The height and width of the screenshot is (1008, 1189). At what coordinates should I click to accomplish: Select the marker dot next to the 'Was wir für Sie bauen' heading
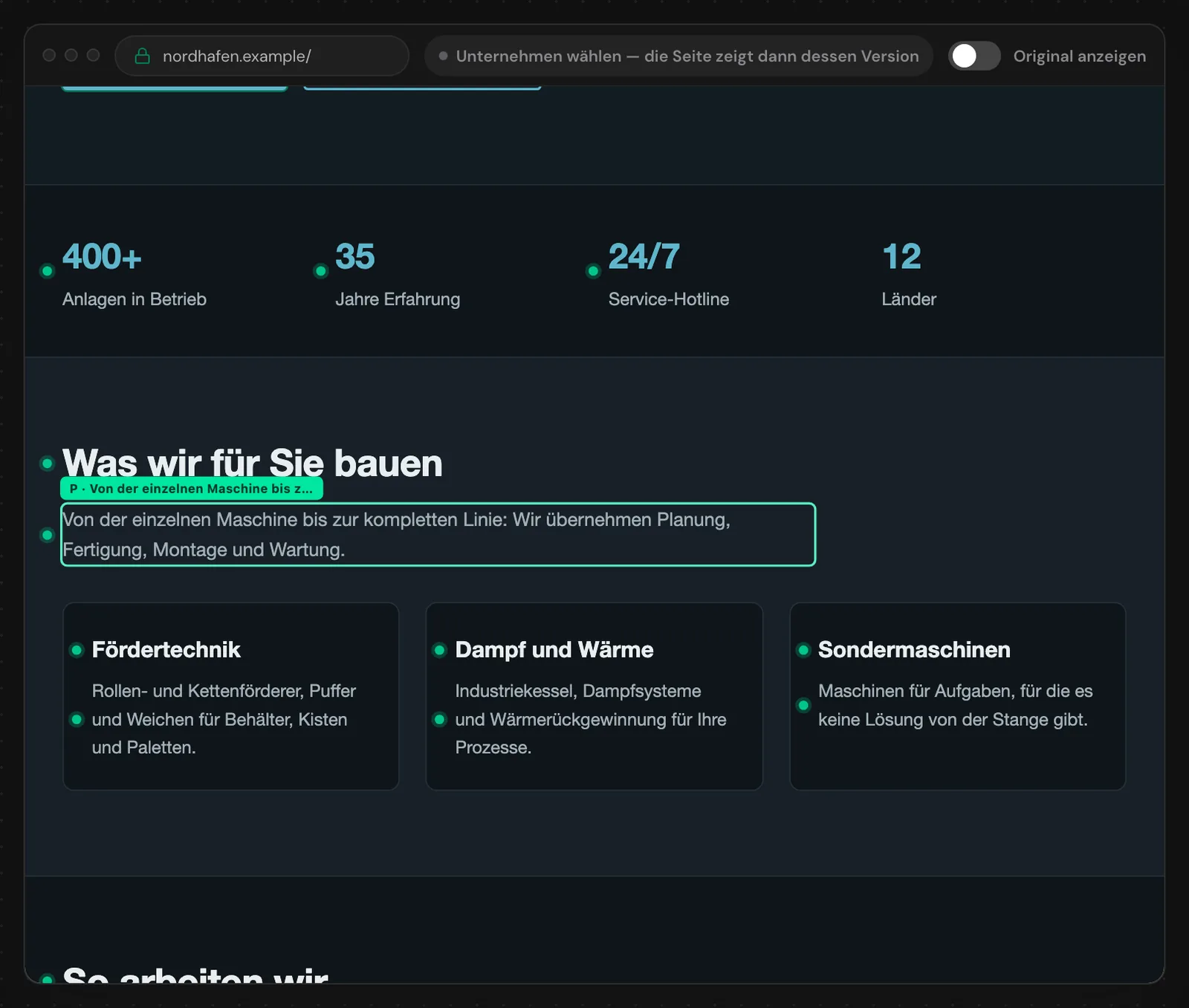tap(47, 464)
